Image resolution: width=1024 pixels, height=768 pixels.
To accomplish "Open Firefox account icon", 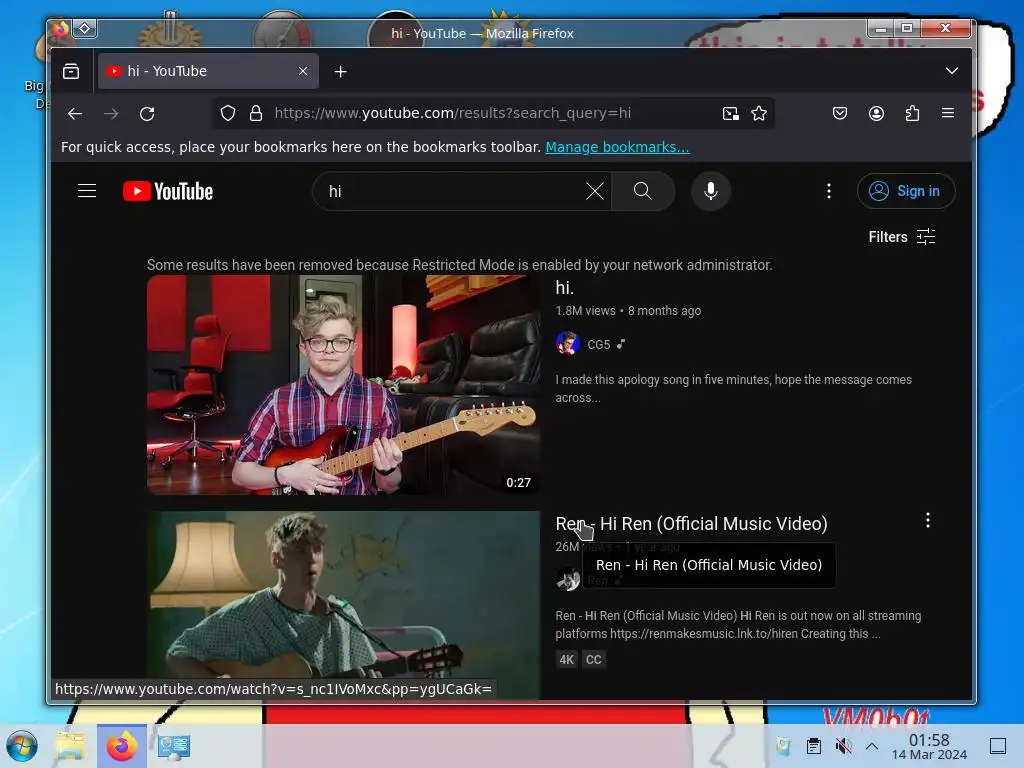I will tap(876, 114).
